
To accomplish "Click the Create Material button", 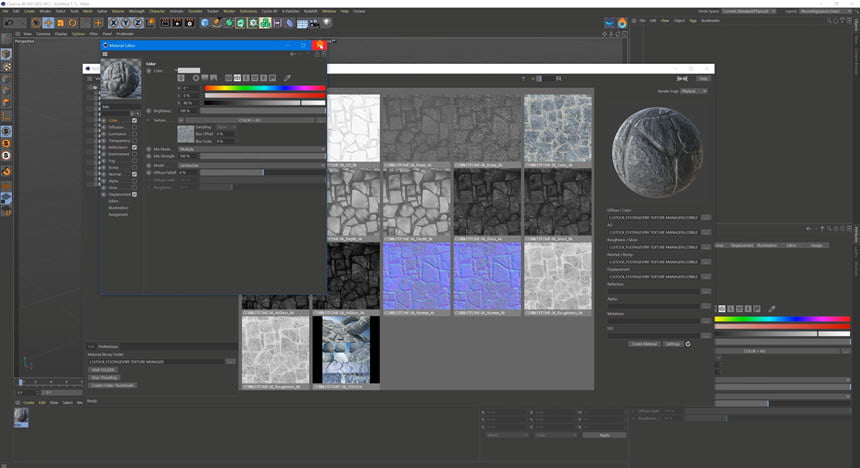I will (x=644, y=344).
